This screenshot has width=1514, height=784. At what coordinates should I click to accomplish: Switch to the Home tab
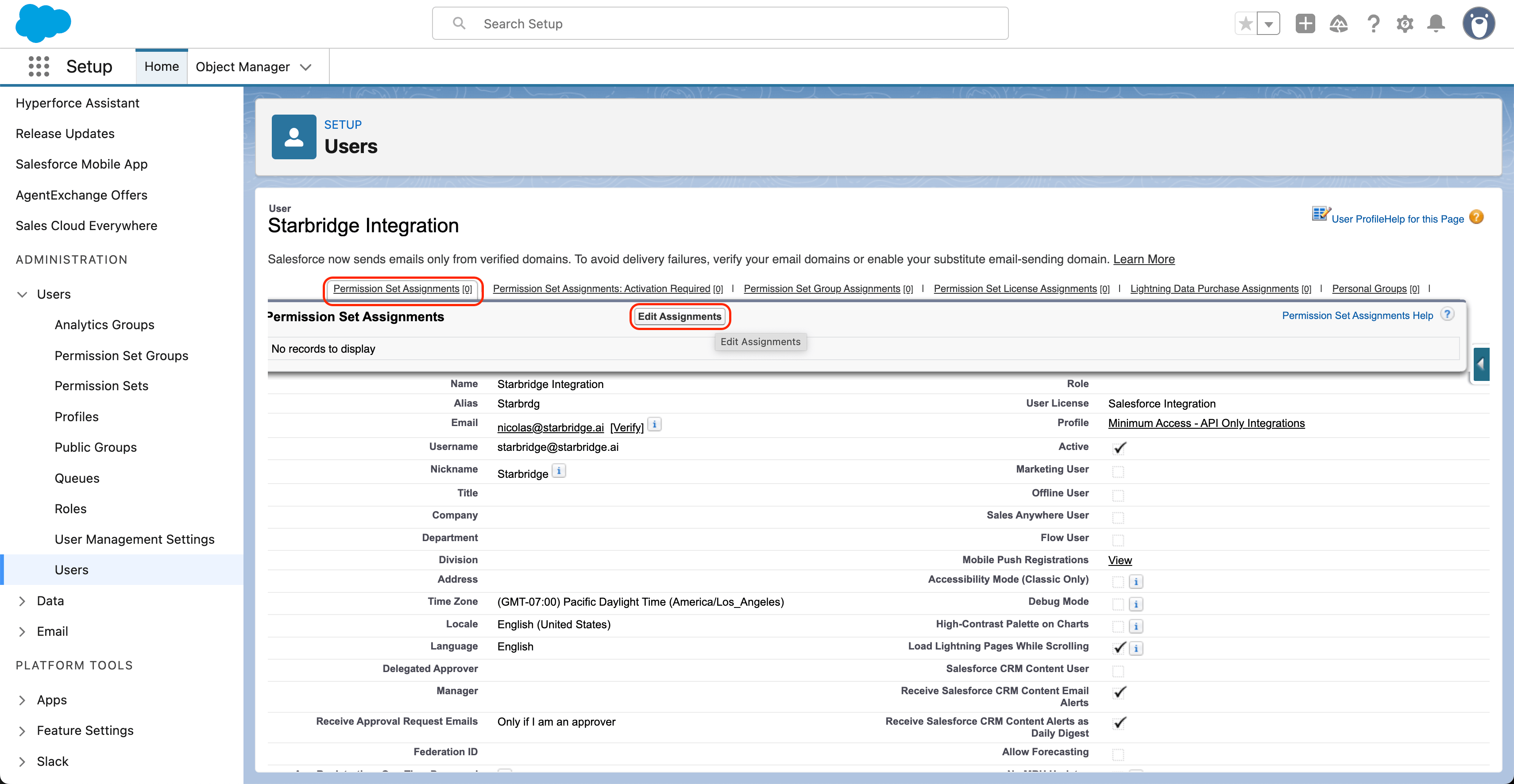(x=162, y=66)
